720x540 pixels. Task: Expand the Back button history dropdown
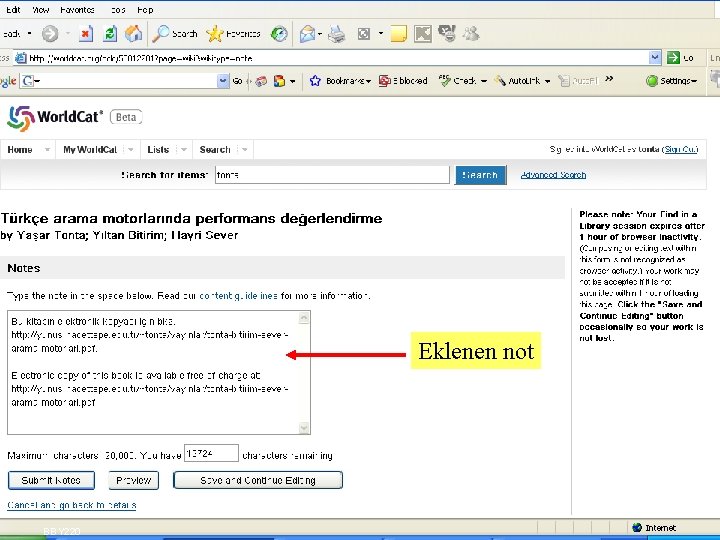pyautogui.click(x=29, y=34)
